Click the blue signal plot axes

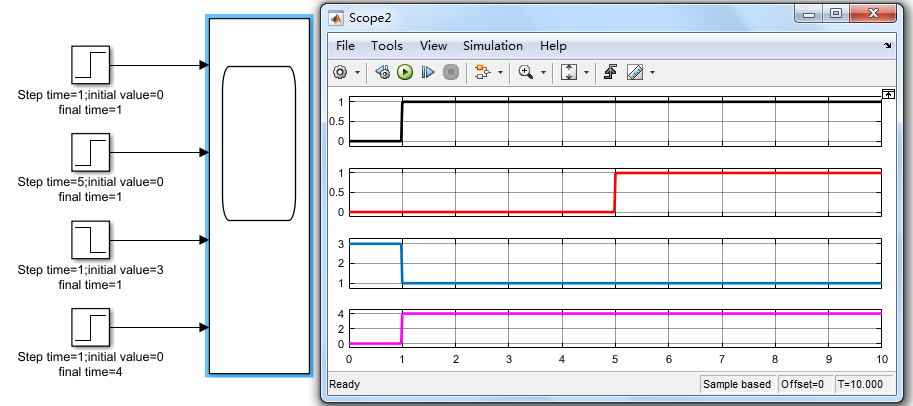click(x=615, y=263)
